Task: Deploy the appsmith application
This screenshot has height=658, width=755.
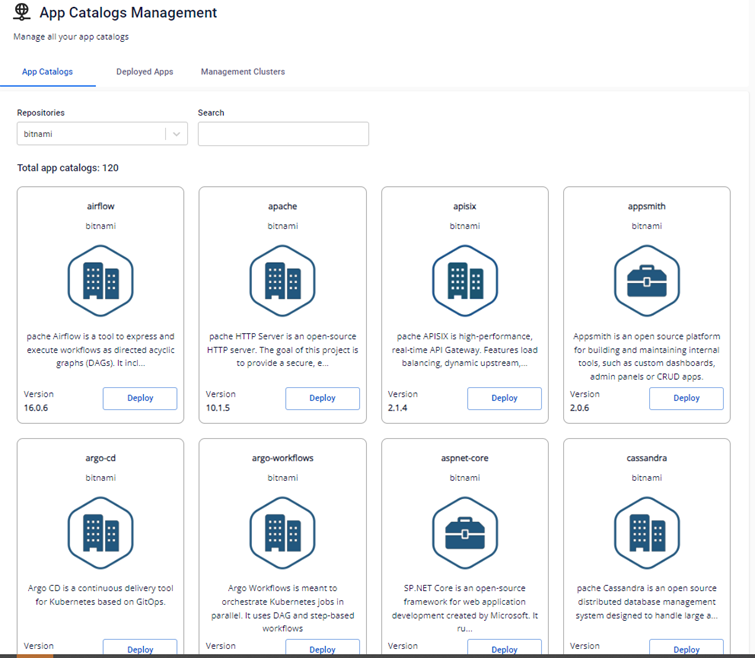Action: click(686, 398)
